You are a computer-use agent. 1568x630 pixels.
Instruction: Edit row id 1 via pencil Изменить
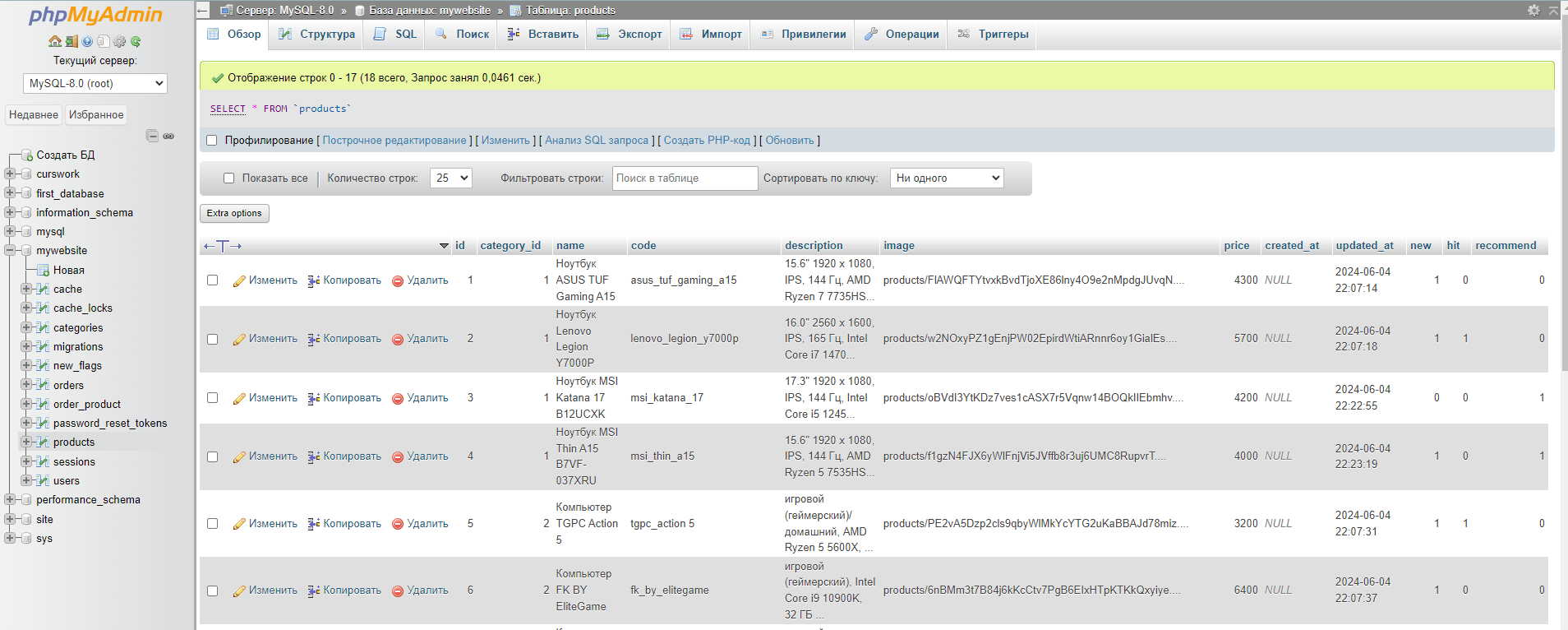tap(265, 280)
